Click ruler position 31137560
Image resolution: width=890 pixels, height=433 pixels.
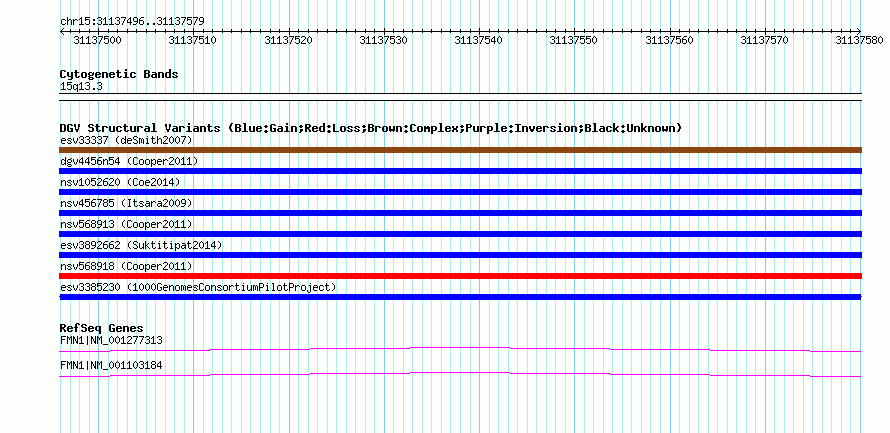(x=670, y=41)
